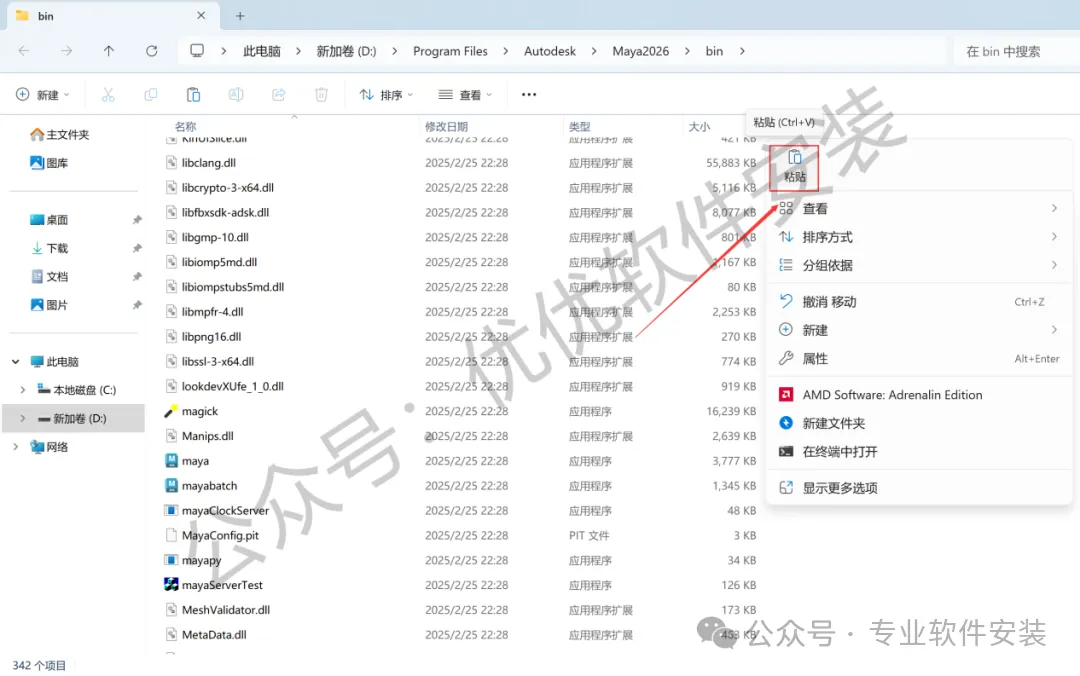Select the mayabatch application icon
Viewport: 1080px width, 676px height.
pos(172,485)
